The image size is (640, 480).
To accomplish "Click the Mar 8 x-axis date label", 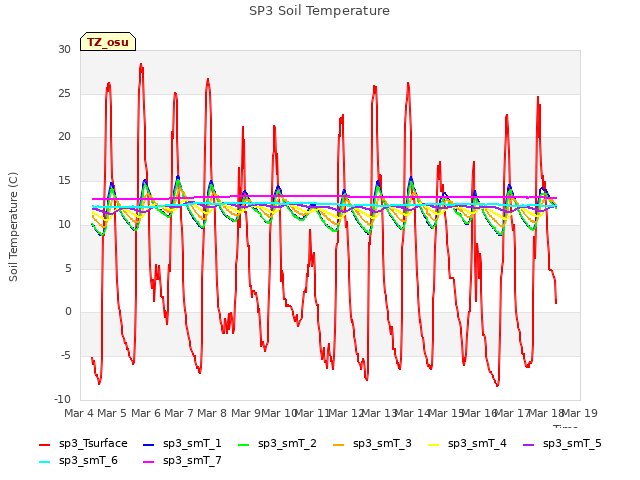I will tap(212, 413).
